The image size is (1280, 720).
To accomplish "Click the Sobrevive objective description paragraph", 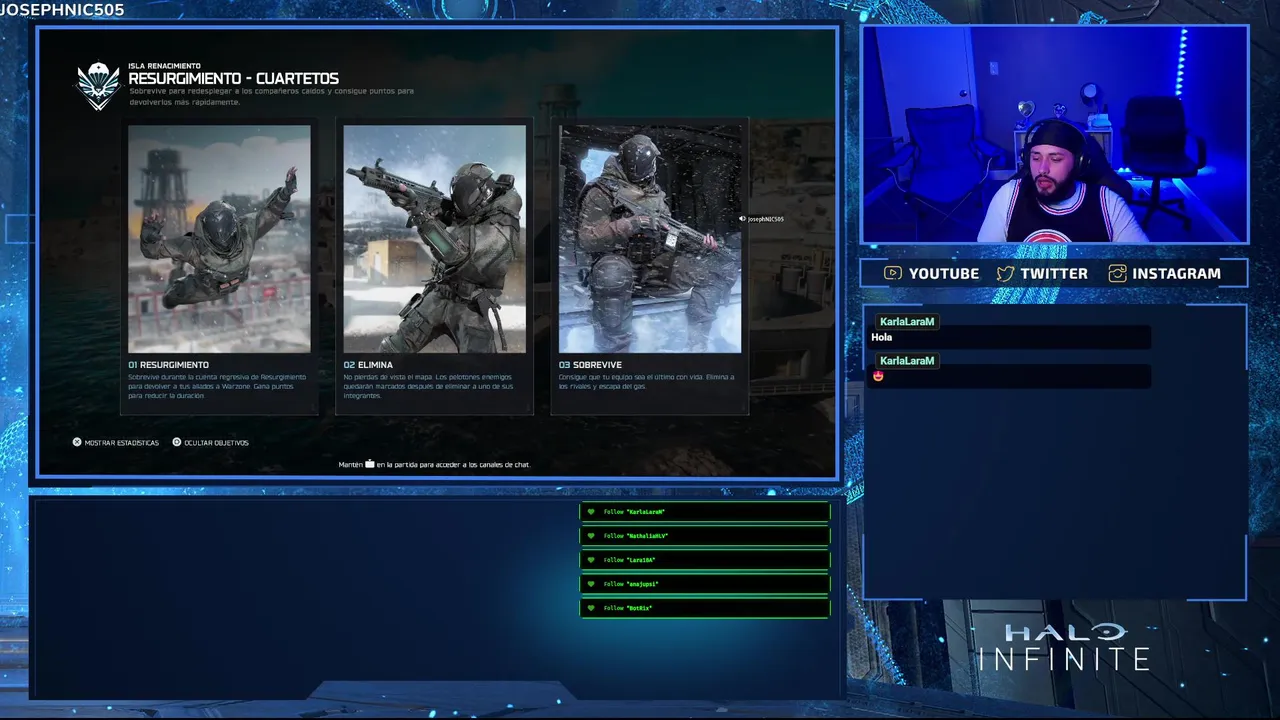I will (647, 381).
